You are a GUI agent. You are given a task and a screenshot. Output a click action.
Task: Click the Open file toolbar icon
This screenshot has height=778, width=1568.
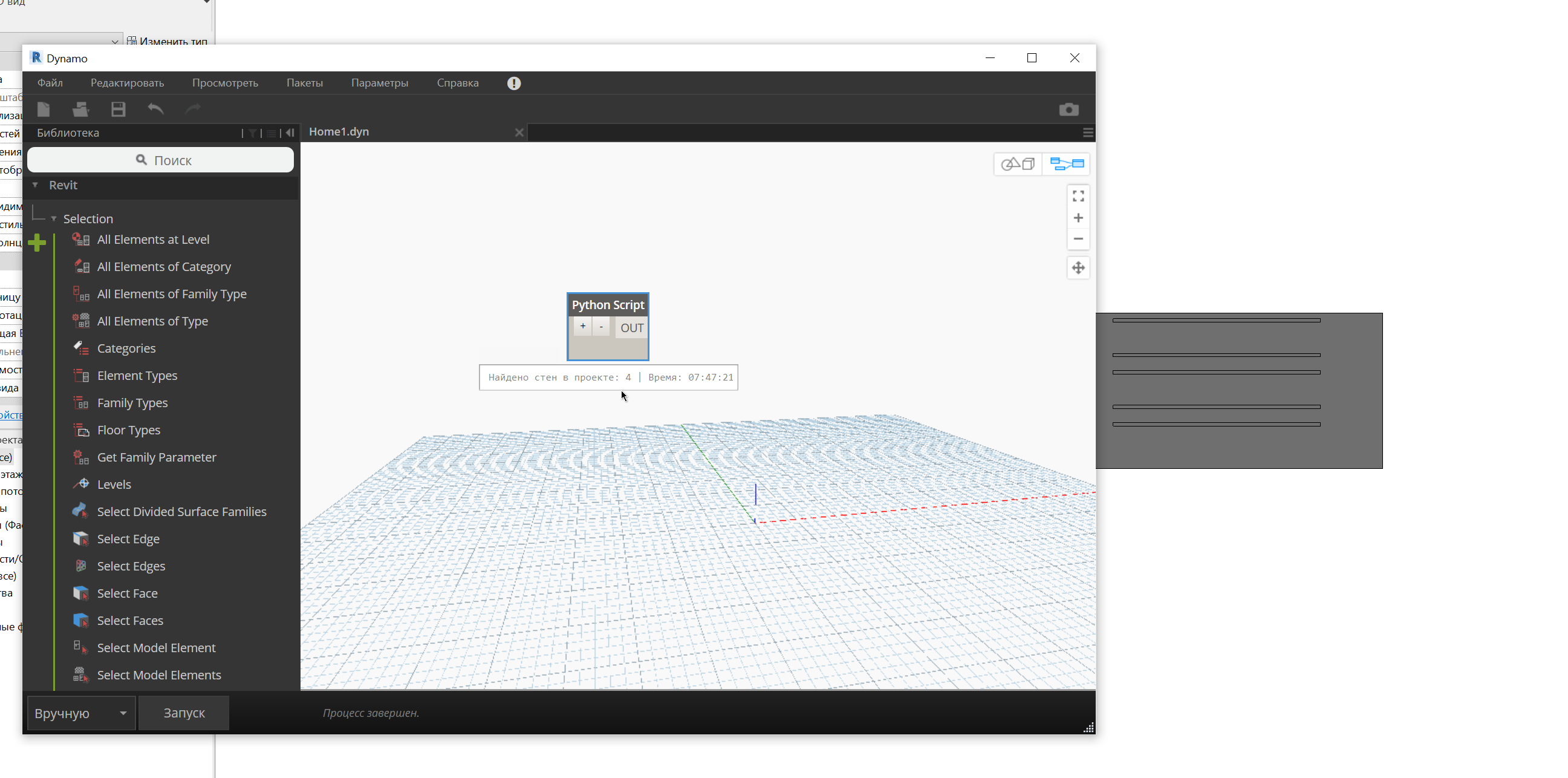80,109
